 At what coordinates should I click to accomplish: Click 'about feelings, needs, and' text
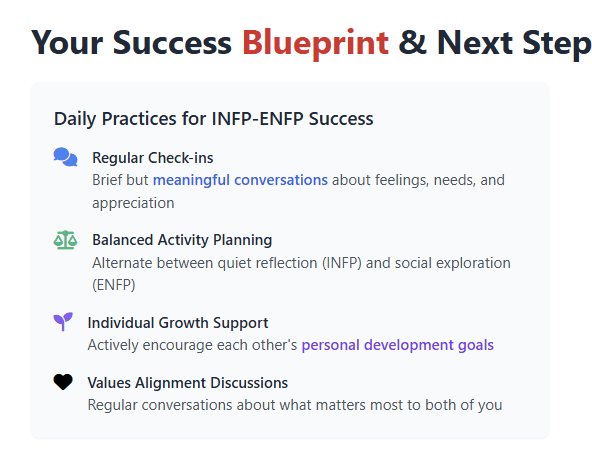pos(418,180)
